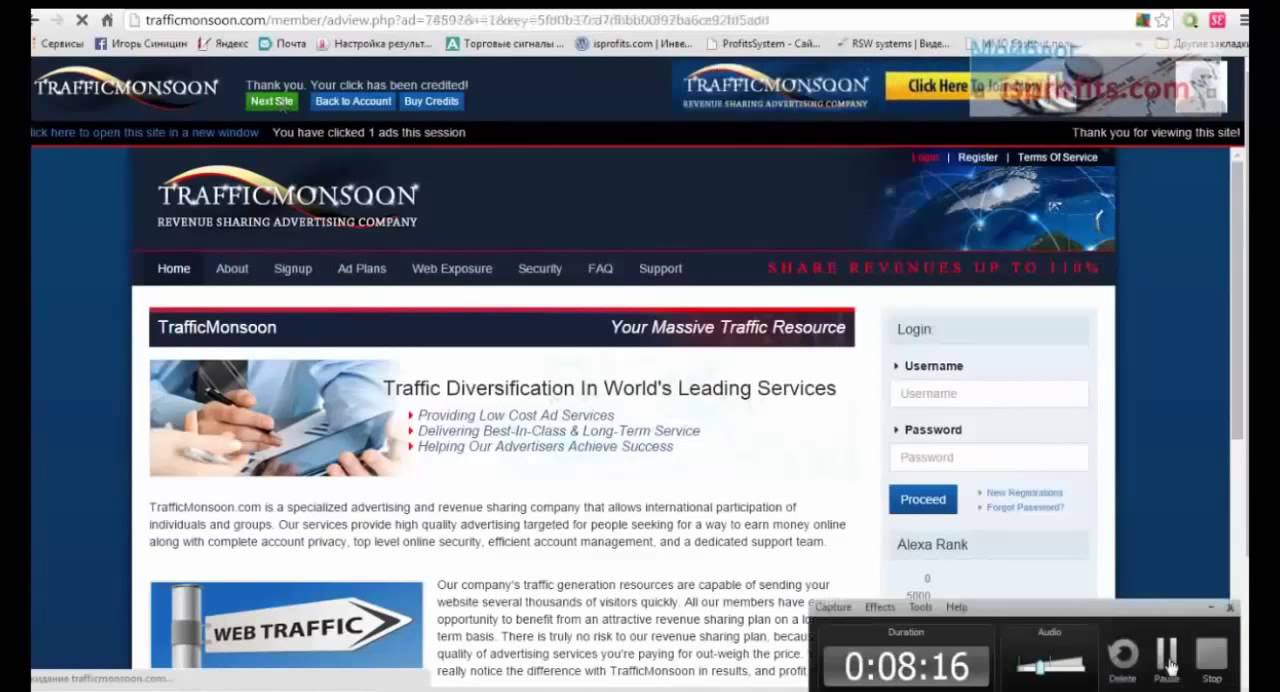1280x692 pixels.
Task: Pause the screen recording
Action: [1167, 660]
